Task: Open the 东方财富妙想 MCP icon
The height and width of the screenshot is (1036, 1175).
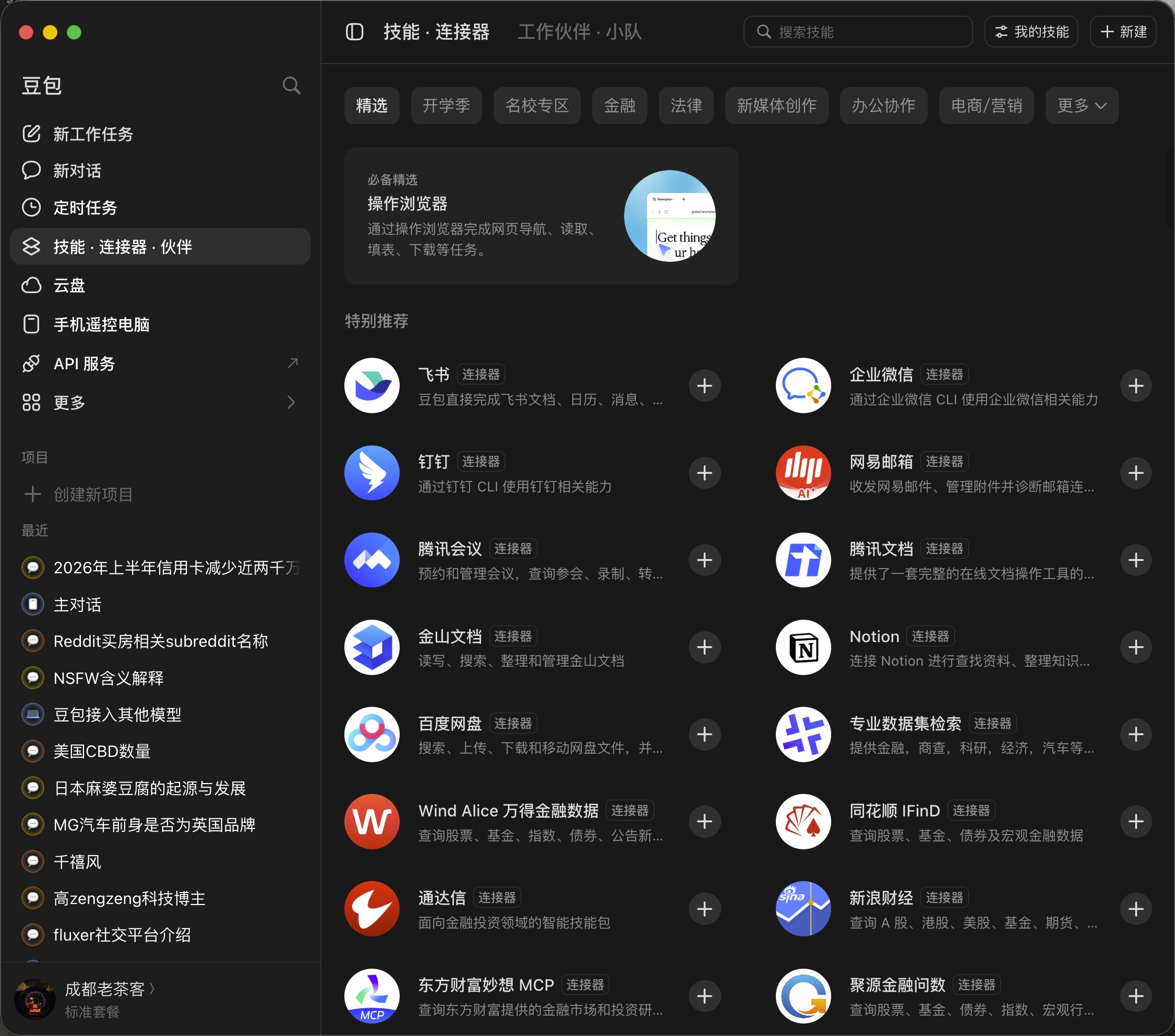Action: (372, 996)
